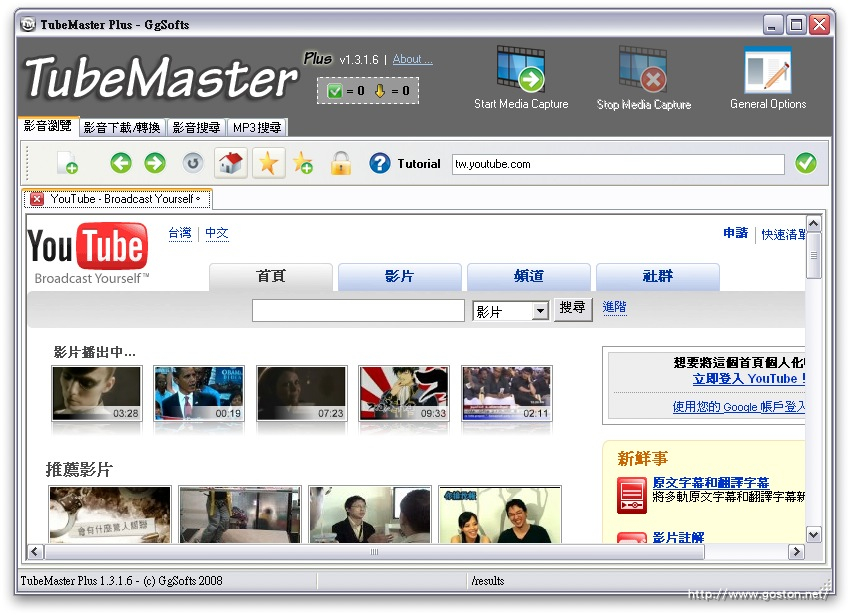Open the blurry street recommended video thumbnail
This screenshot has width=850, height=615.
click(240, 515)
